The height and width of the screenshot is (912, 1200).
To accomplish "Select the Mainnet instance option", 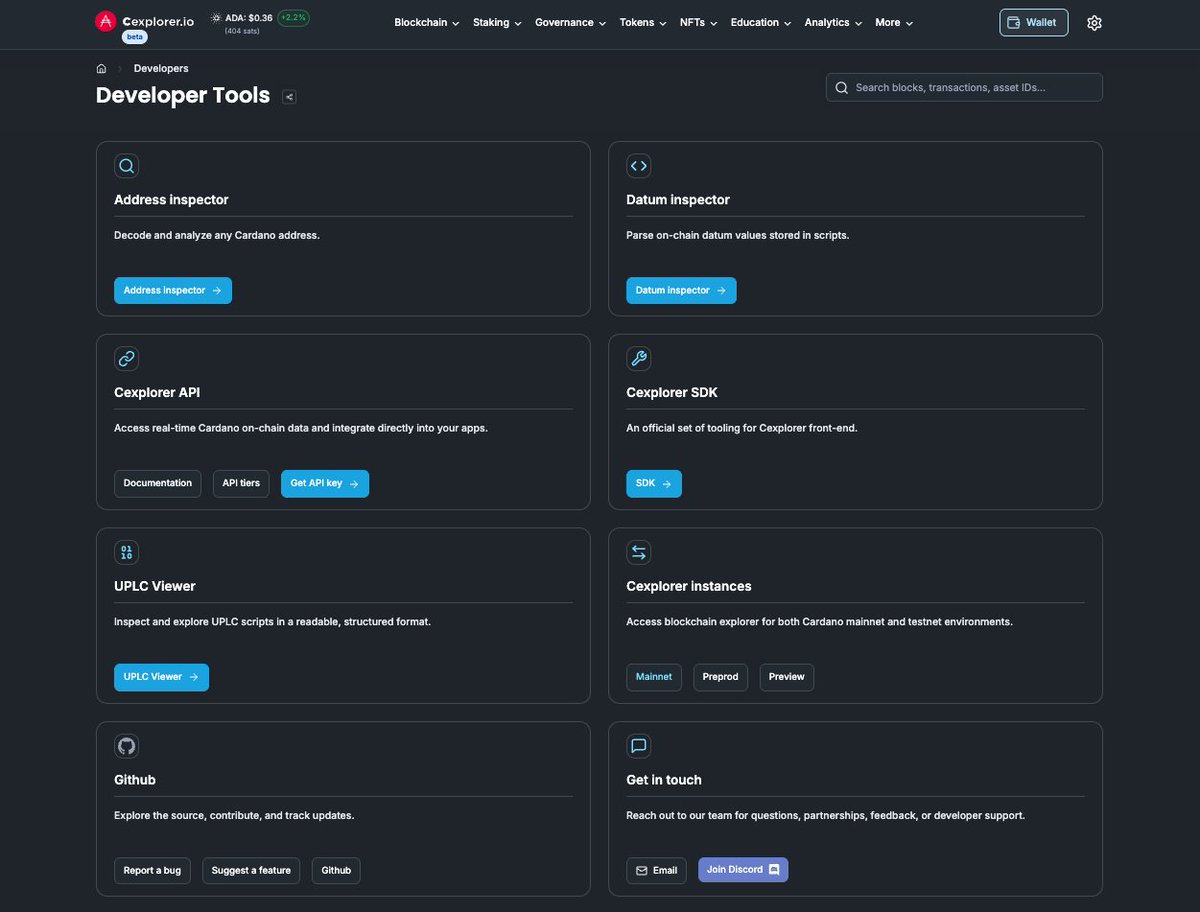I will pyautogui.click(x=654, y=677).
